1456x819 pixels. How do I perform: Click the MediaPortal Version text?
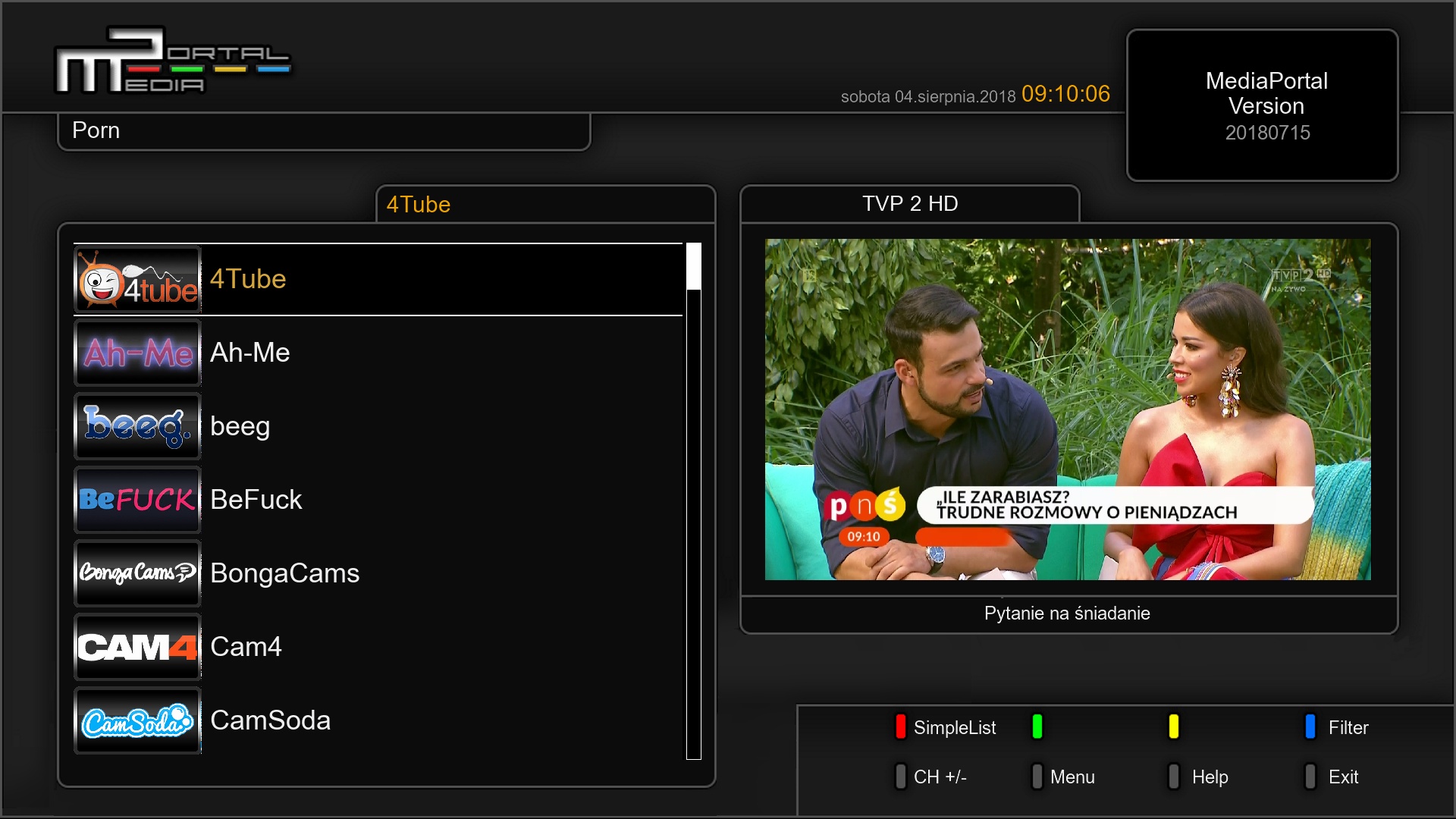pyautogui.click(x=1266, y=93)
